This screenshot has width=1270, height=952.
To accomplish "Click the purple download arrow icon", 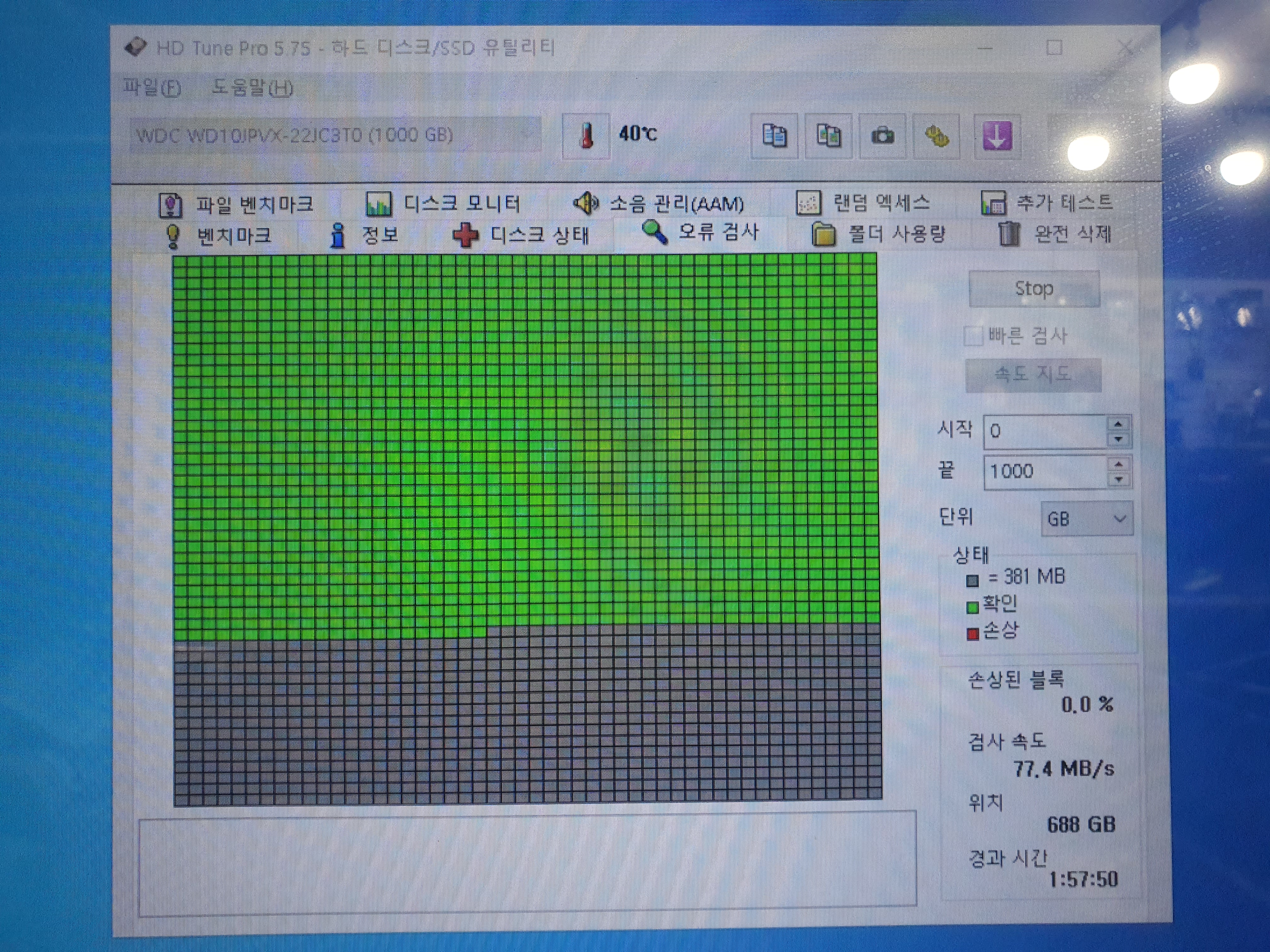I will point(997,137).
